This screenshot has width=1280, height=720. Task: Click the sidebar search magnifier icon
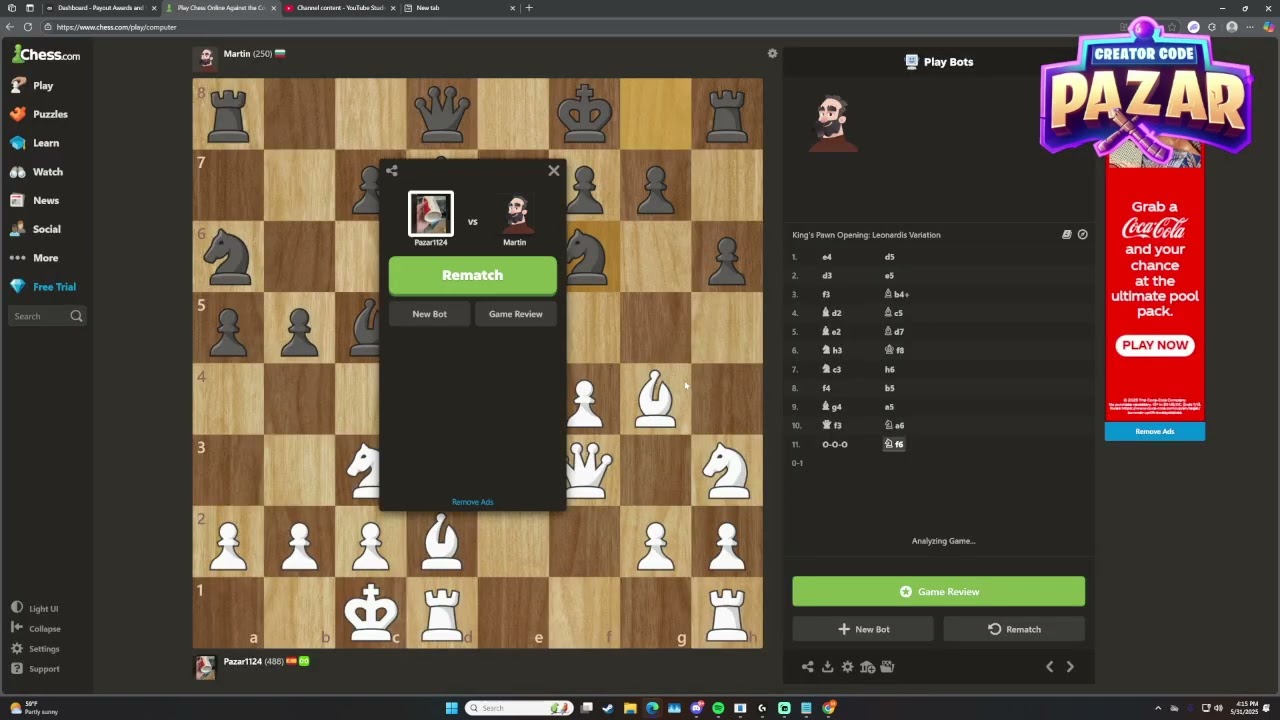coord(76,316)
